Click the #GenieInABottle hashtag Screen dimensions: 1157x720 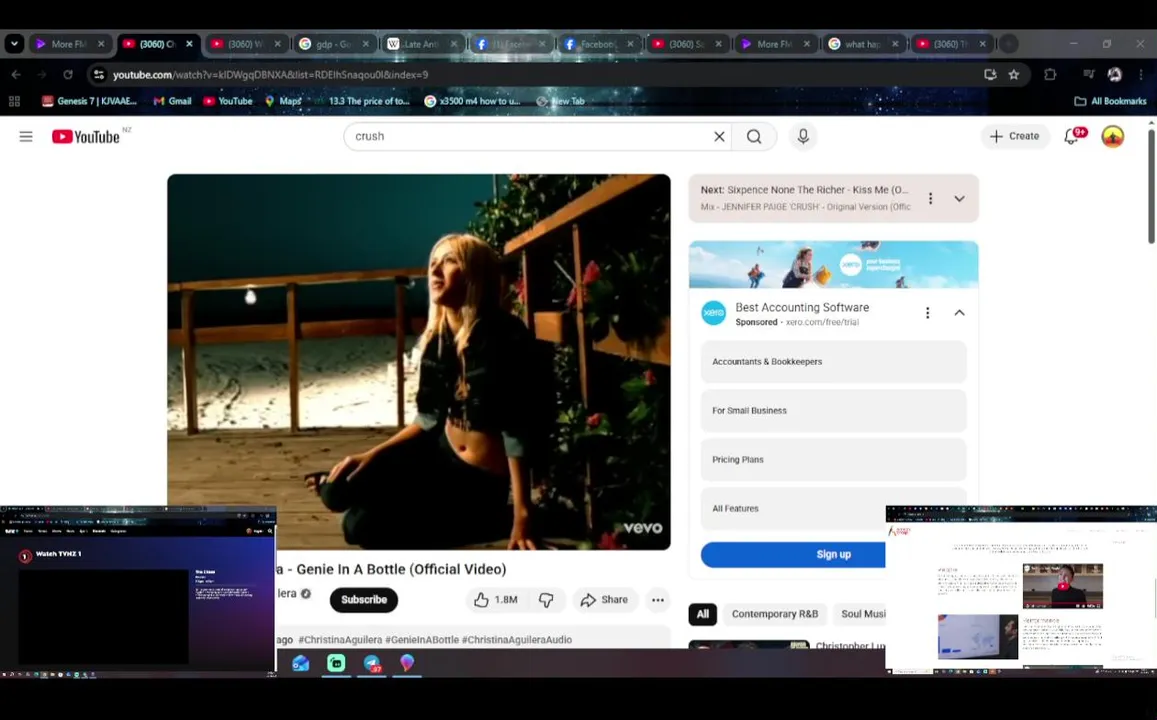[x=422, y=640]
